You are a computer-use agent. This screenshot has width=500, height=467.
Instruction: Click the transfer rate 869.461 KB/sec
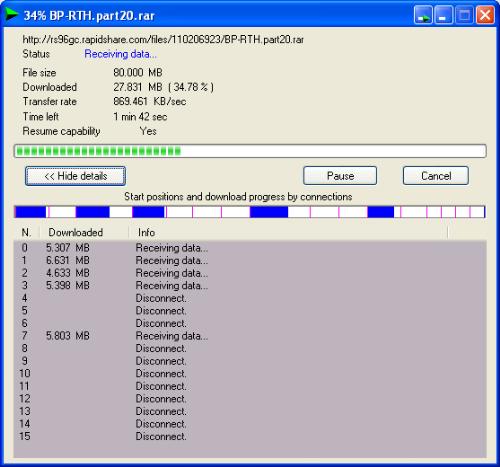click(150, 101)
